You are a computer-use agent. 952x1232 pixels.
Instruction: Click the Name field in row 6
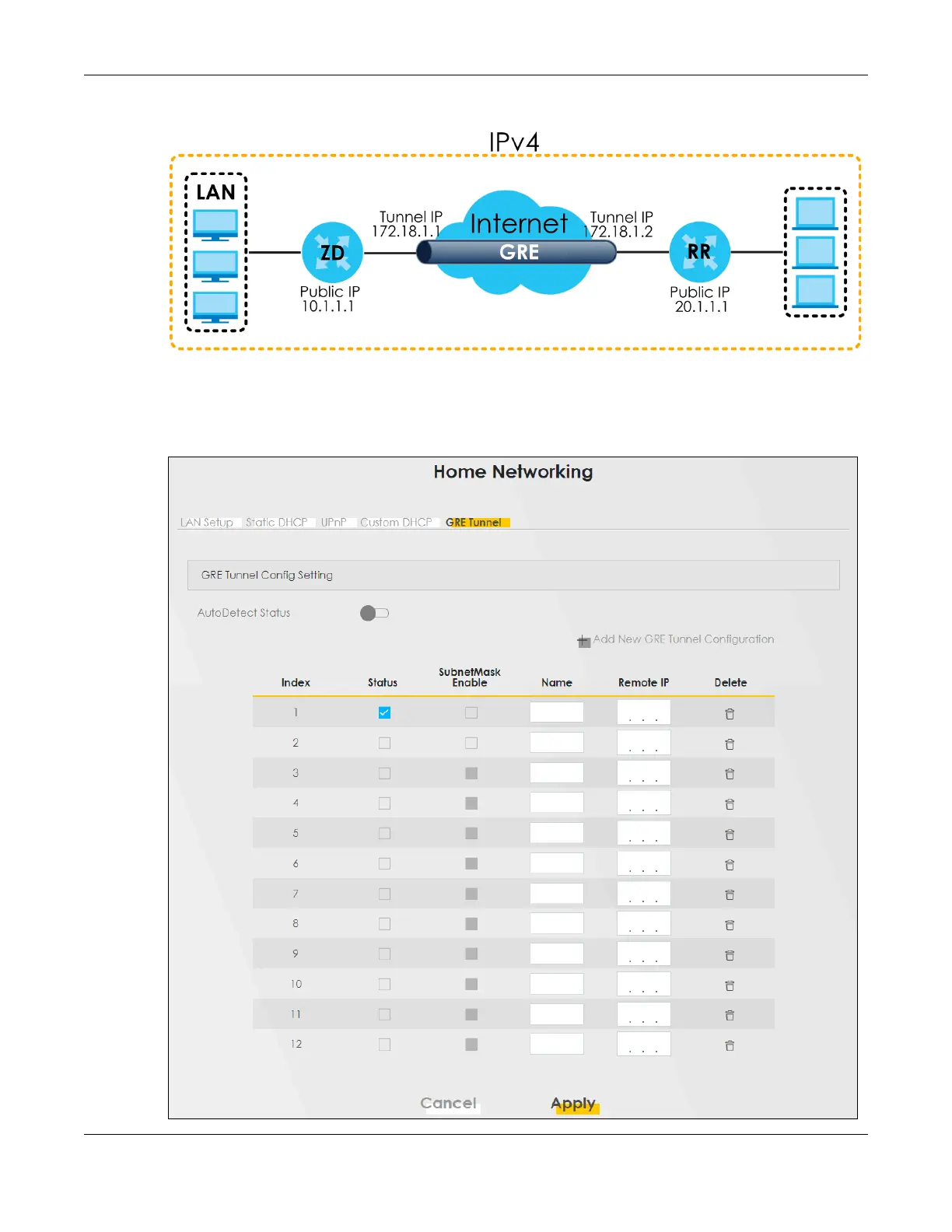(557, 863)
